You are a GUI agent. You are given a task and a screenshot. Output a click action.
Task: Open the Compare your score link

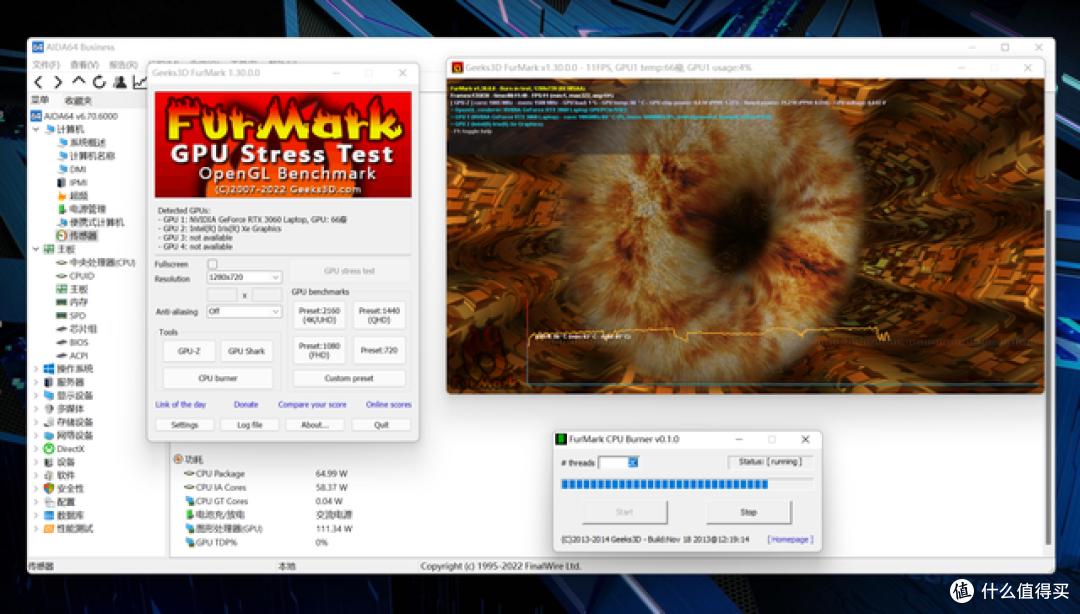pos(312,405)
